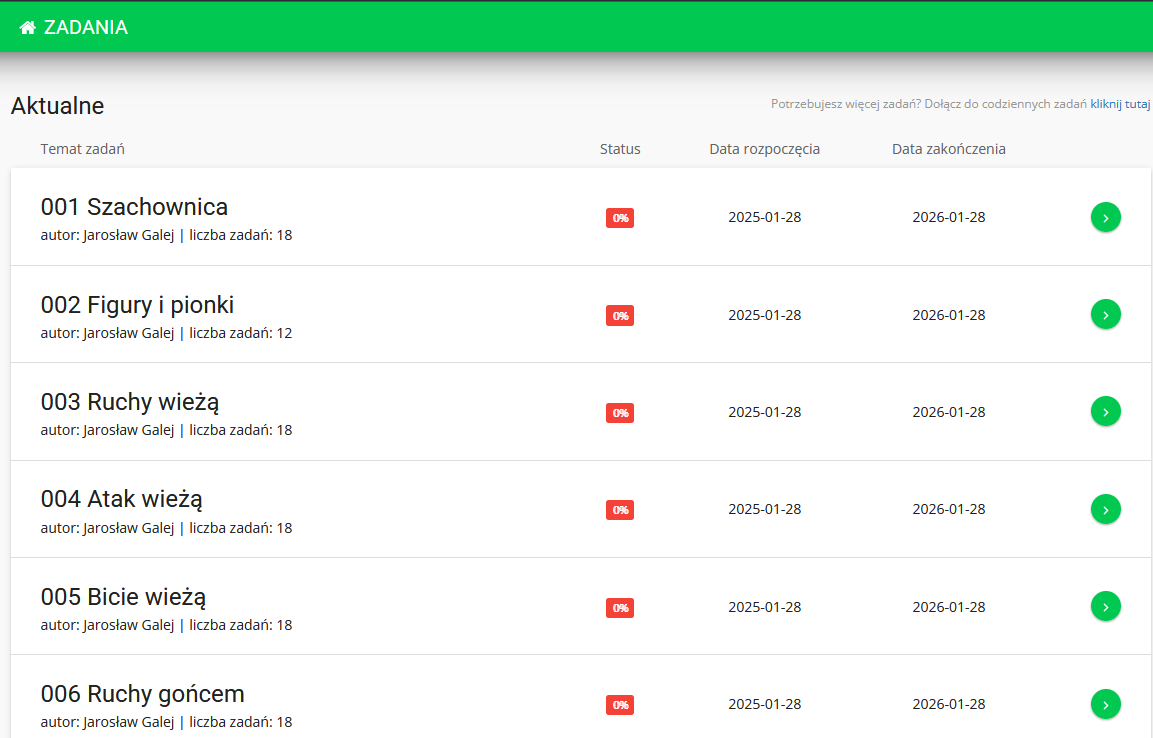Click the 0% status badge of 001 Szachownica
Viewport: 1153px width, 738px height.
(x=620, y=218)
